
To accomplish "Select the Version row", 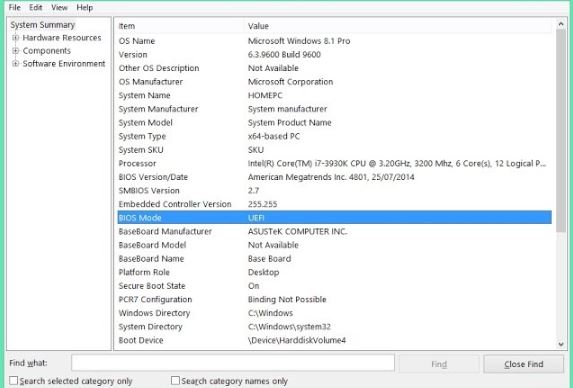I will click(334, 54).
